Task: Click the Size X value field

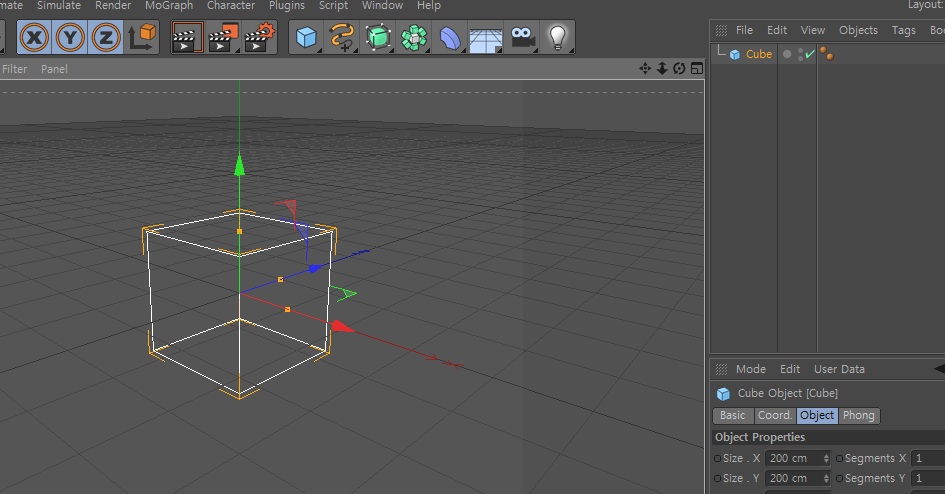Action: 793,458
